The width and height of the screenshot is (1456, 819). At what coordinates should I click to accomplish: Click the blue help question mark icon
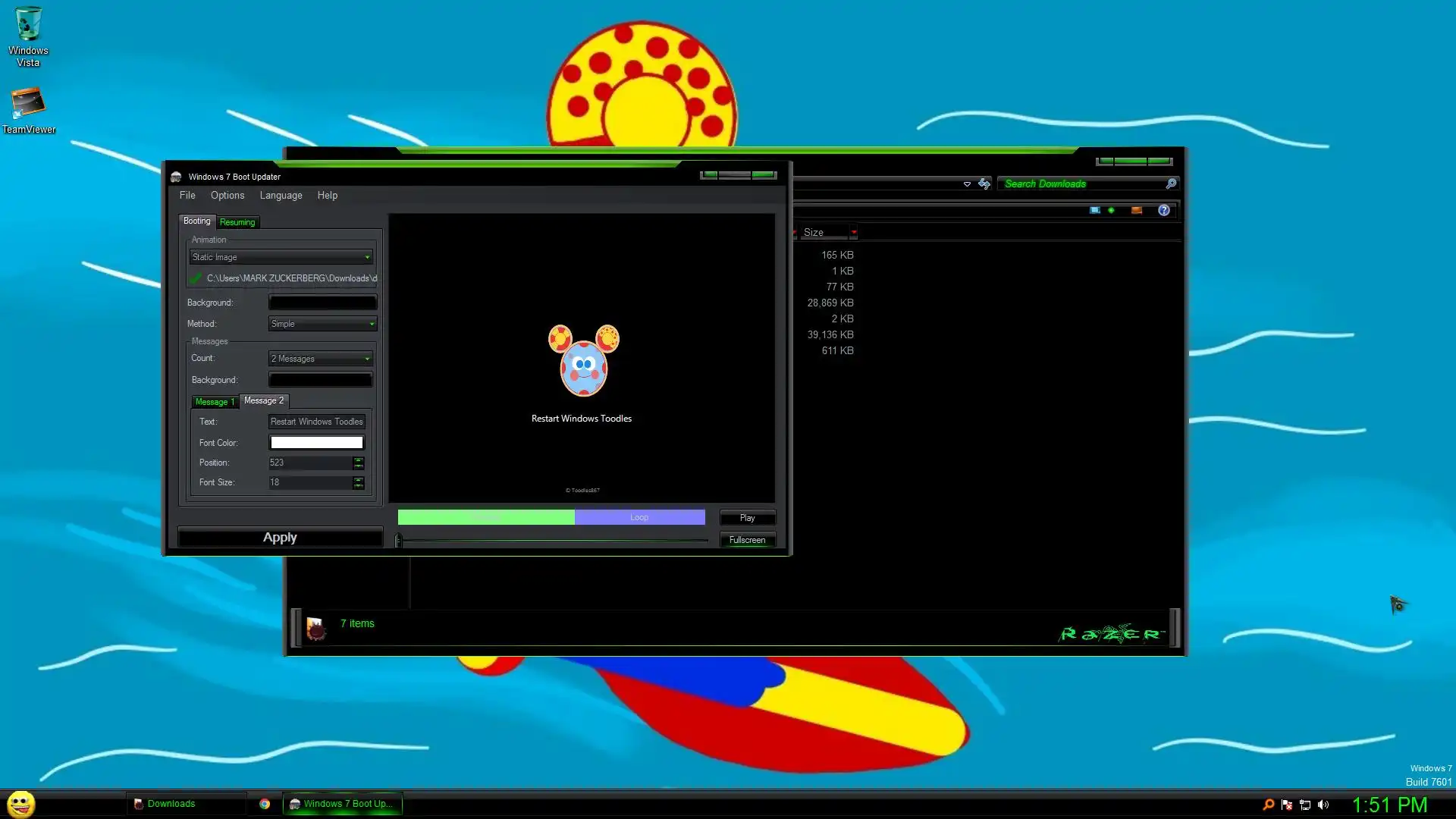coord(1164,210)
